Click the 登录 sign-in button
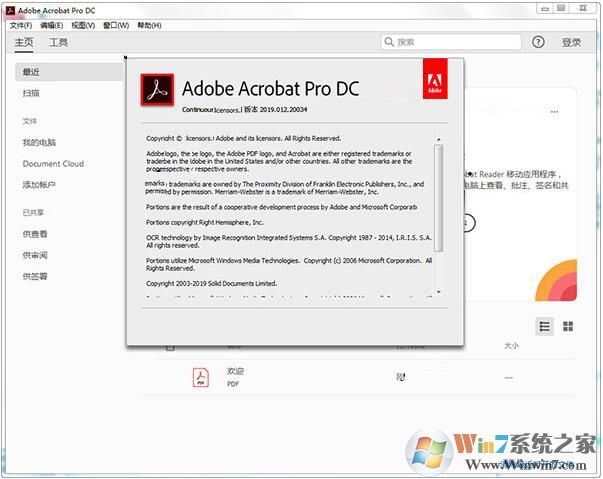 [571, 42]
